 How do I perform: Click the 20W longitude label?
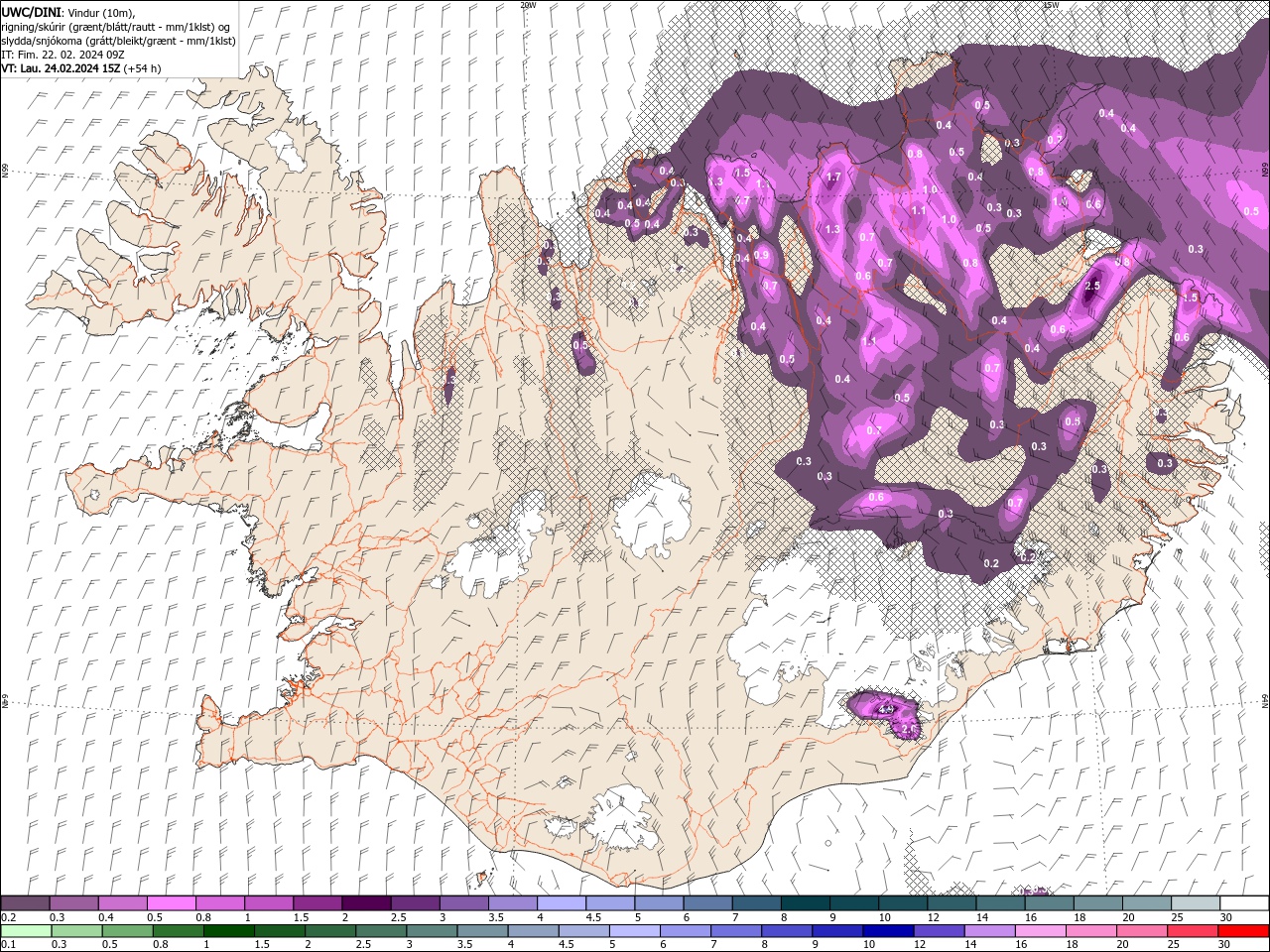click(528, 5)
